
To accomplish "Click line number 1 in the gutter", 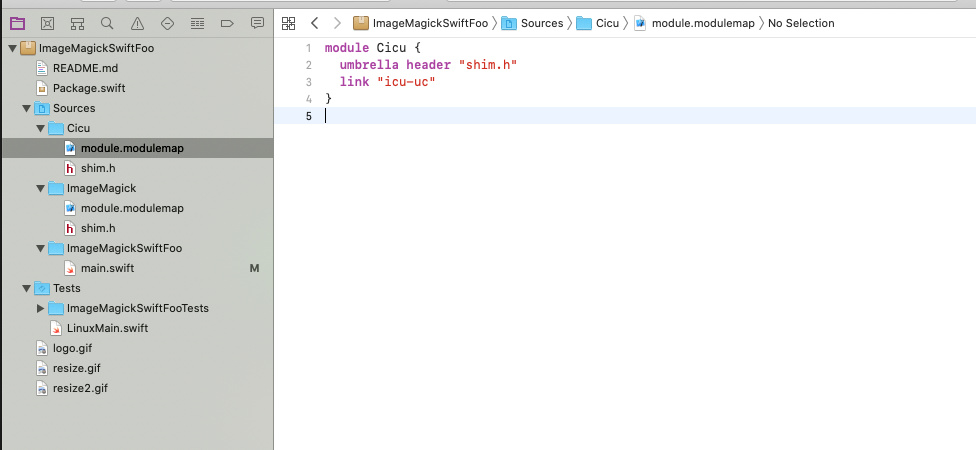I will [308, 48].
